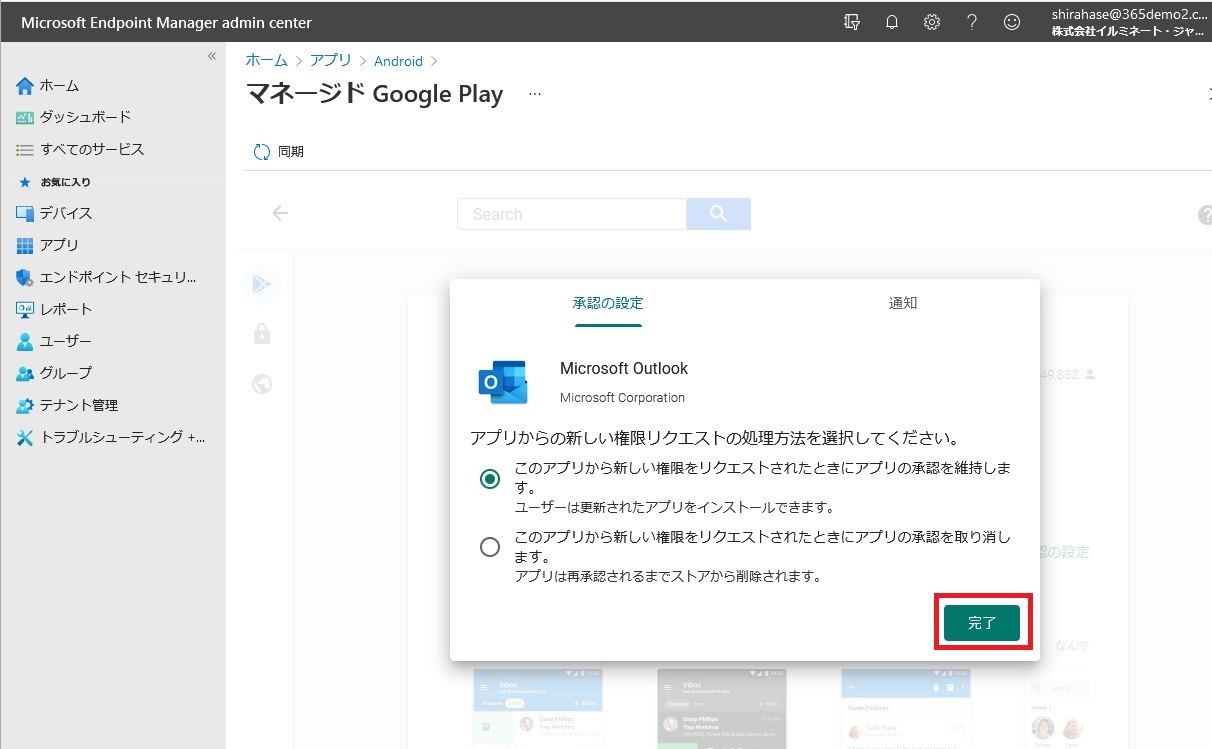Click the 完了 button
This screenshot has height=749, width=1212.
coord(982,622)
